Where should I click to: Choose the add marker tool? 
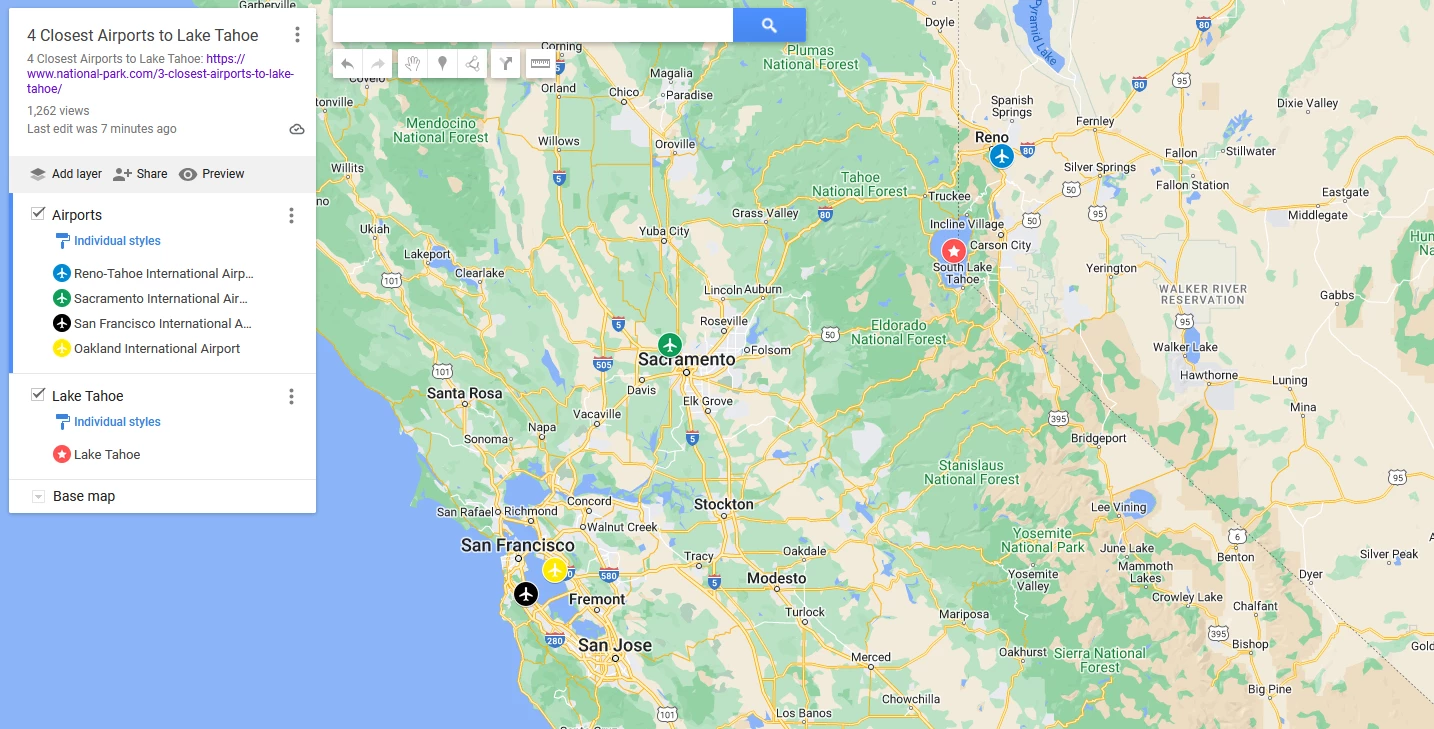coord(442,64)
